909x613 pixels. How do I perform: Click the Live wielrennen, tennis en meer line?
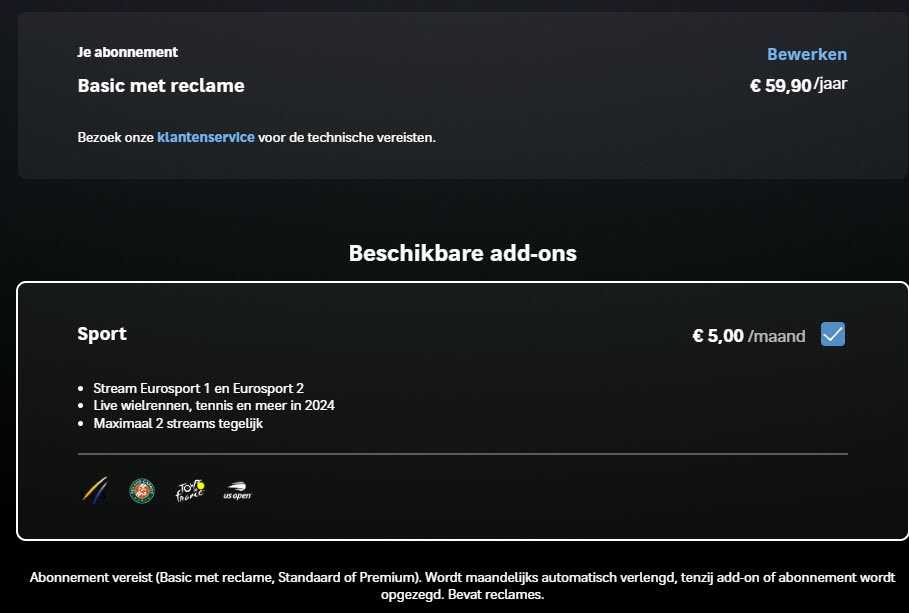pyautogui.click(x=214, y=405)
